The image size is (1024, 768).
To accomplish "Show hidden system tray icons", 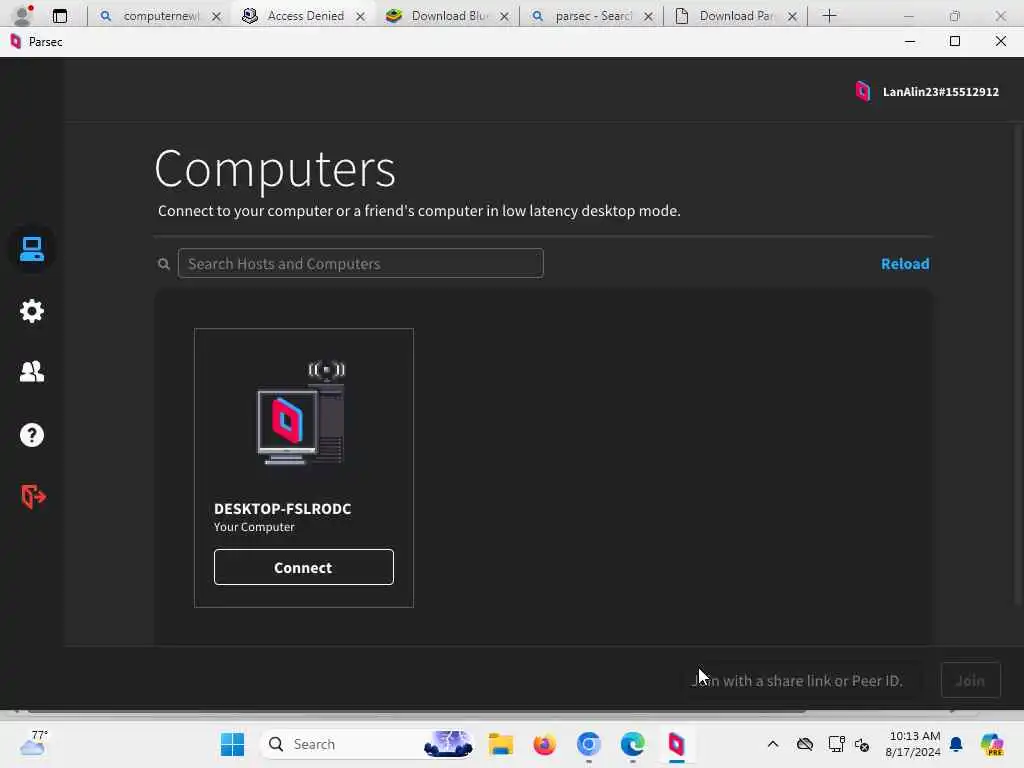I will (x=773, y=744).
